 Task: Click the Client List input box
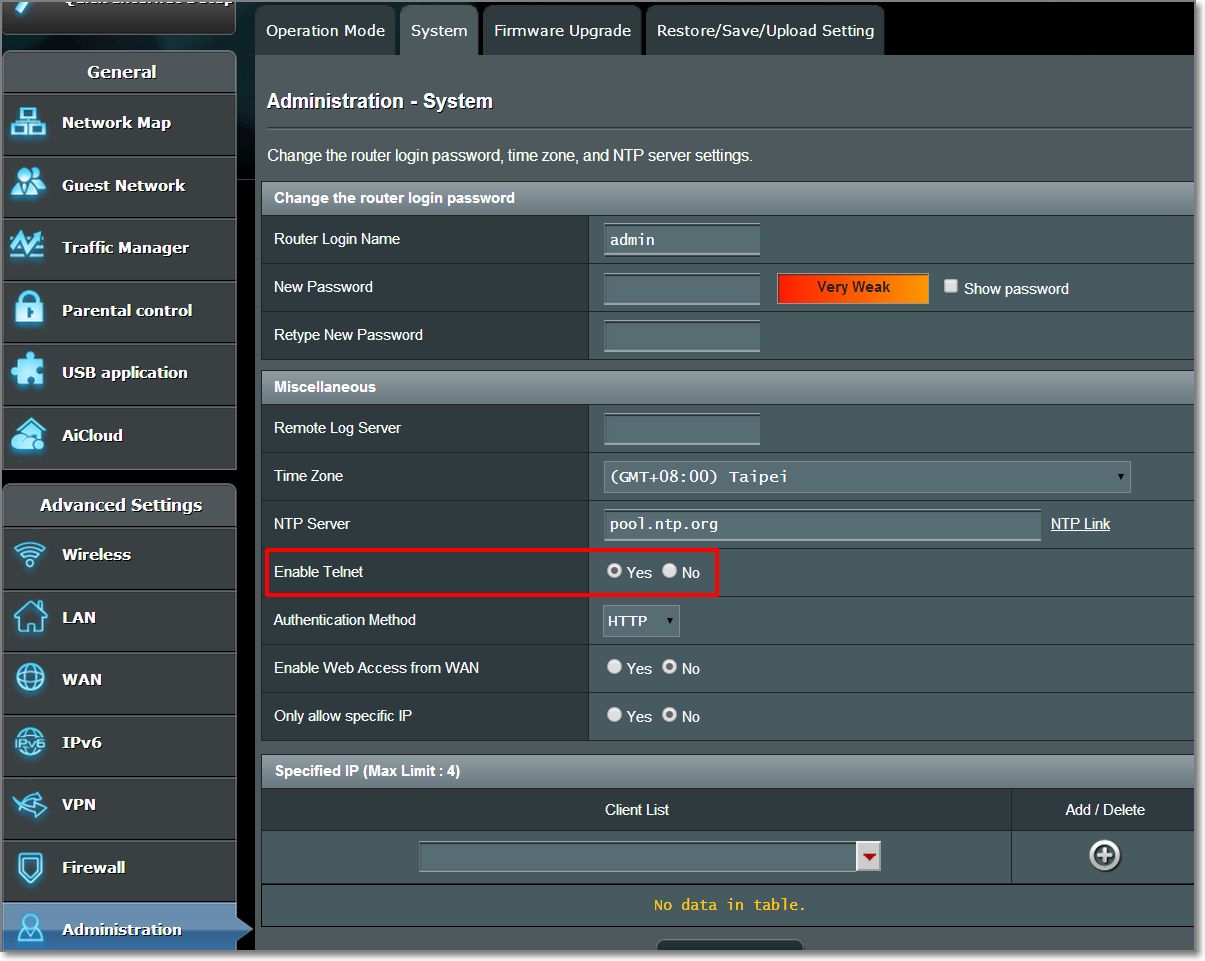tap(638, 856)
